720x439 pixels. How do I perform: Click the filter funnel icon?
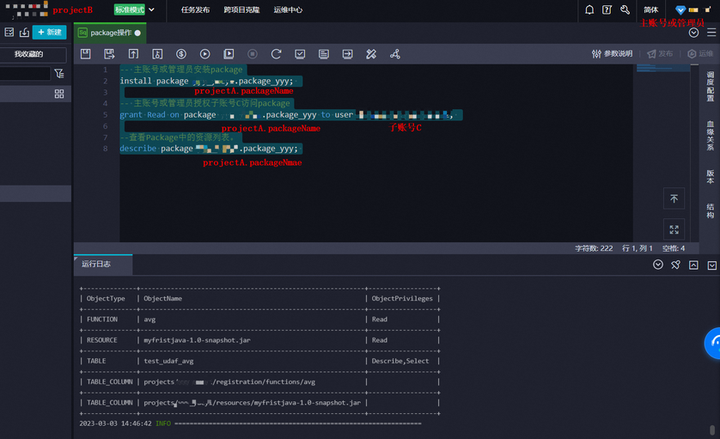tap(59, 73)
